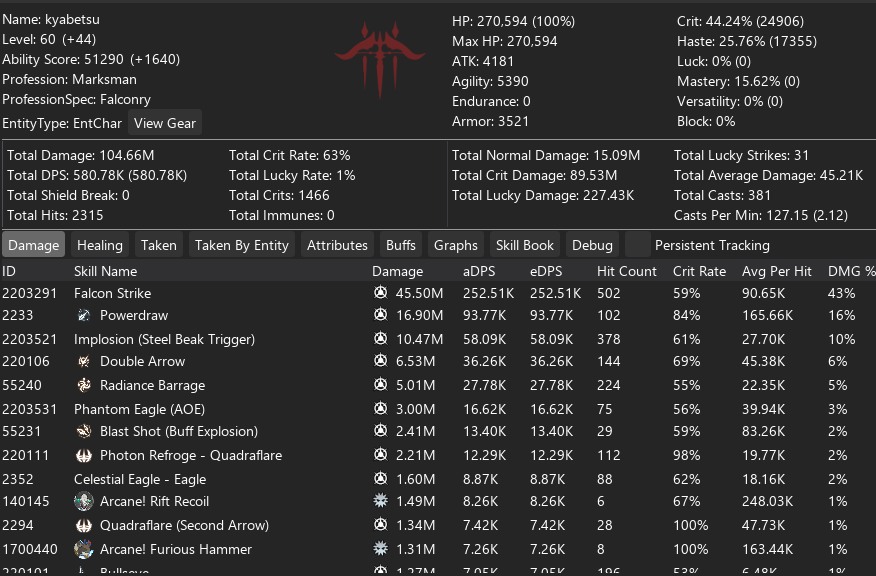
Task: Click the Total DPS: 580.78K stat
Action: pyautogui.click(x=97, y=175)
